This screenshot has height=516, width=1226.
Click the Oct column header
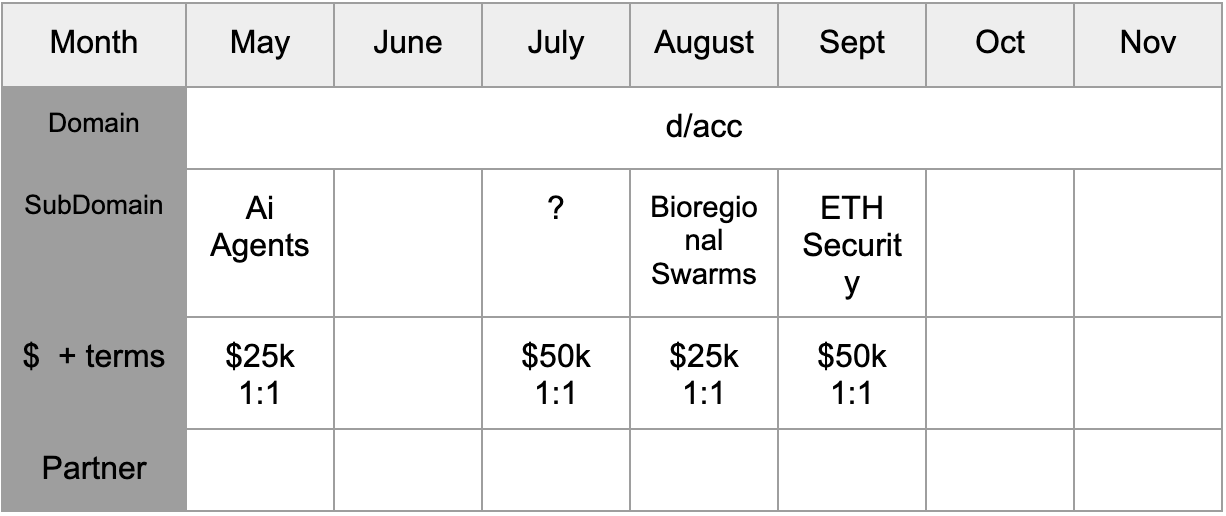[999, 43]
